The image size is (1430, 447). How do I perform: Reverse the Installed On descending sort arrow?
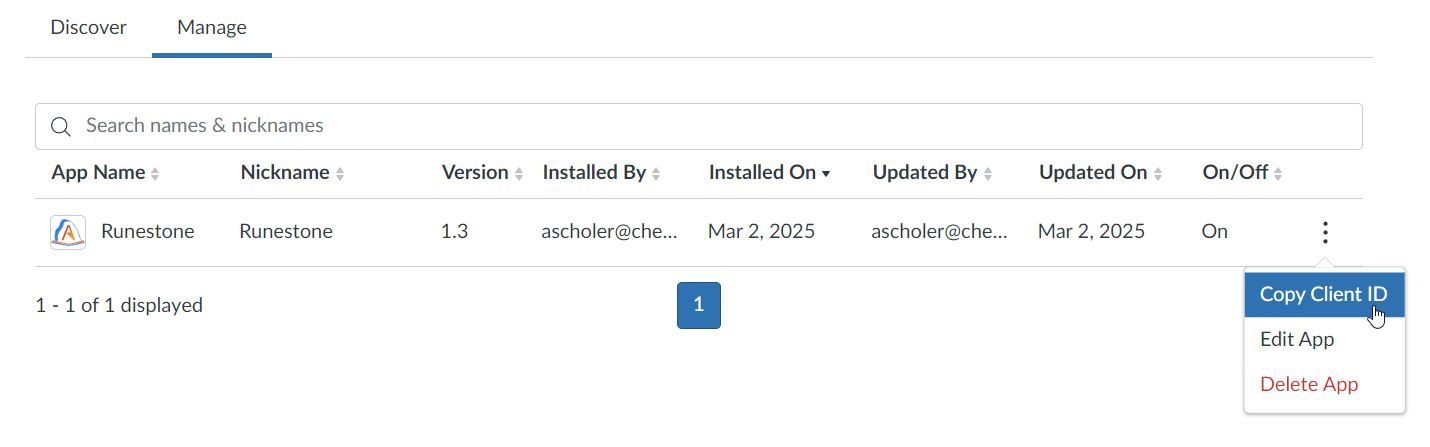click(826, 174)
